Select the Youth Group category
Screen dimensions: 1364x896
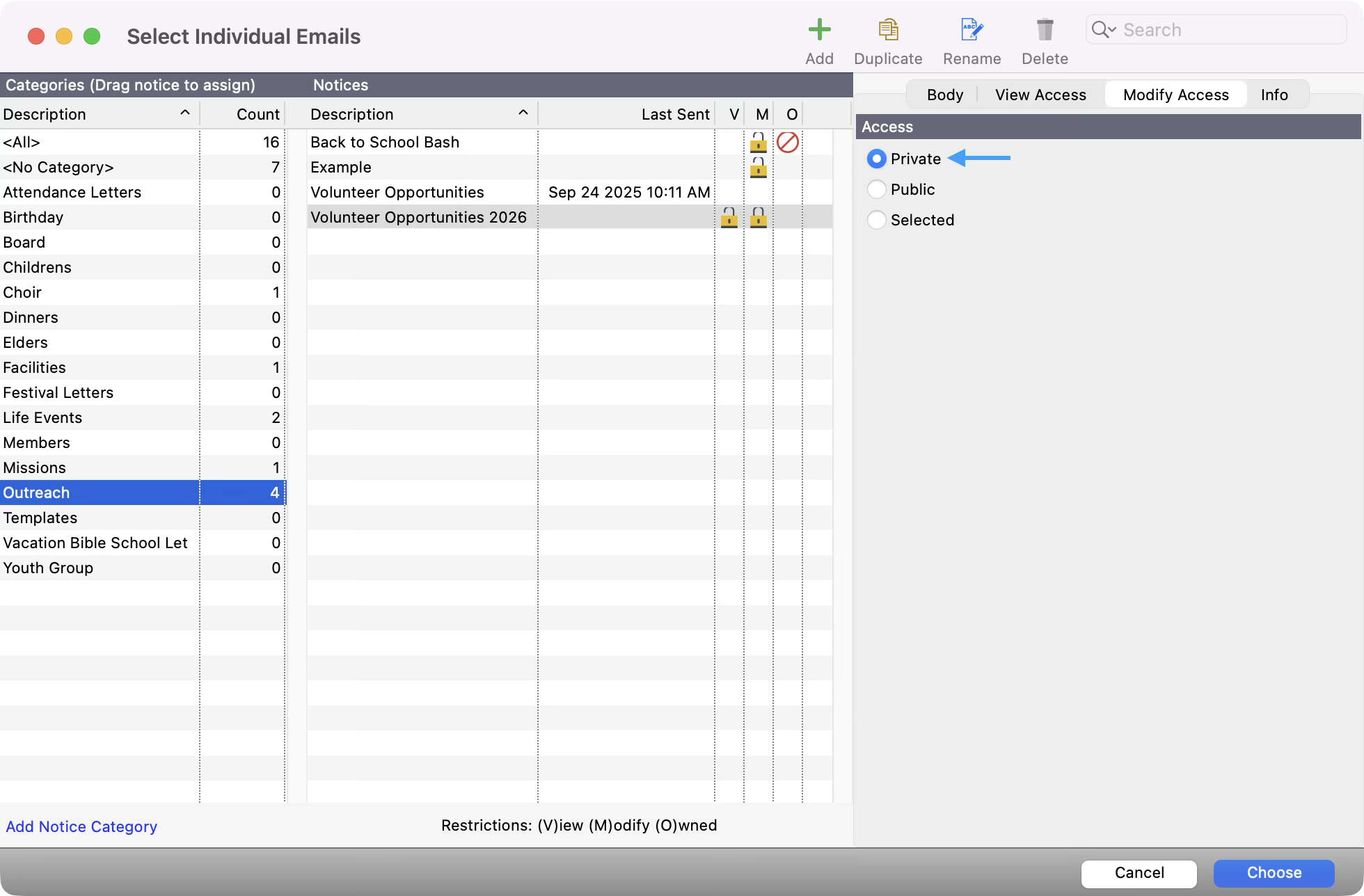pyautogui.click(x=142, y=568)
